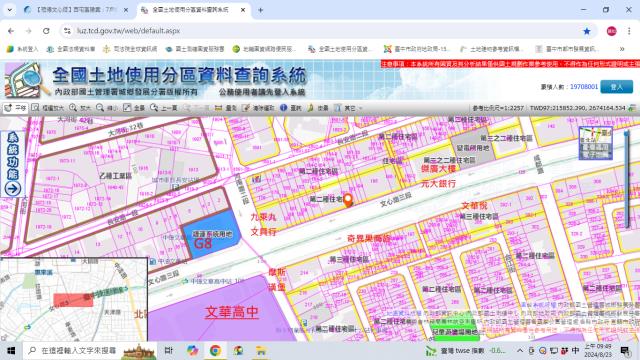Click the site logo magnifier icon in header
The image size is (640, 360).
(x=26, y=80)
